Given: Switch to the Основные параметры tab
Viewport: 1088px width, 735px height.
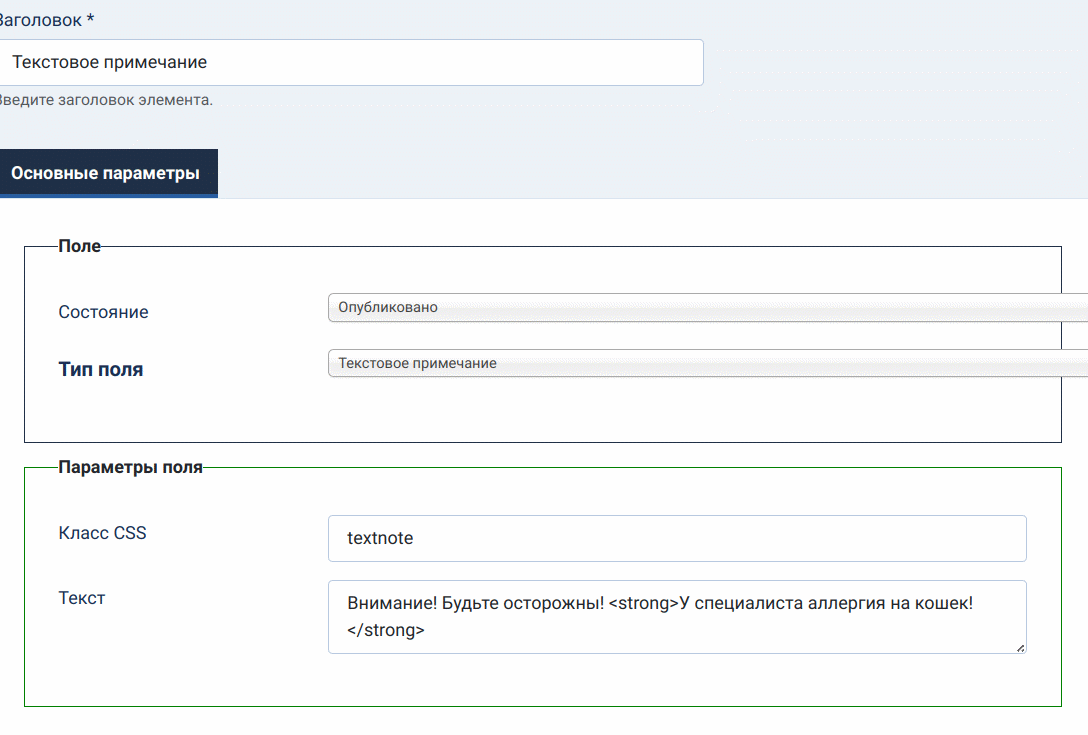Looking at the screenshot, I should point(105,174).
